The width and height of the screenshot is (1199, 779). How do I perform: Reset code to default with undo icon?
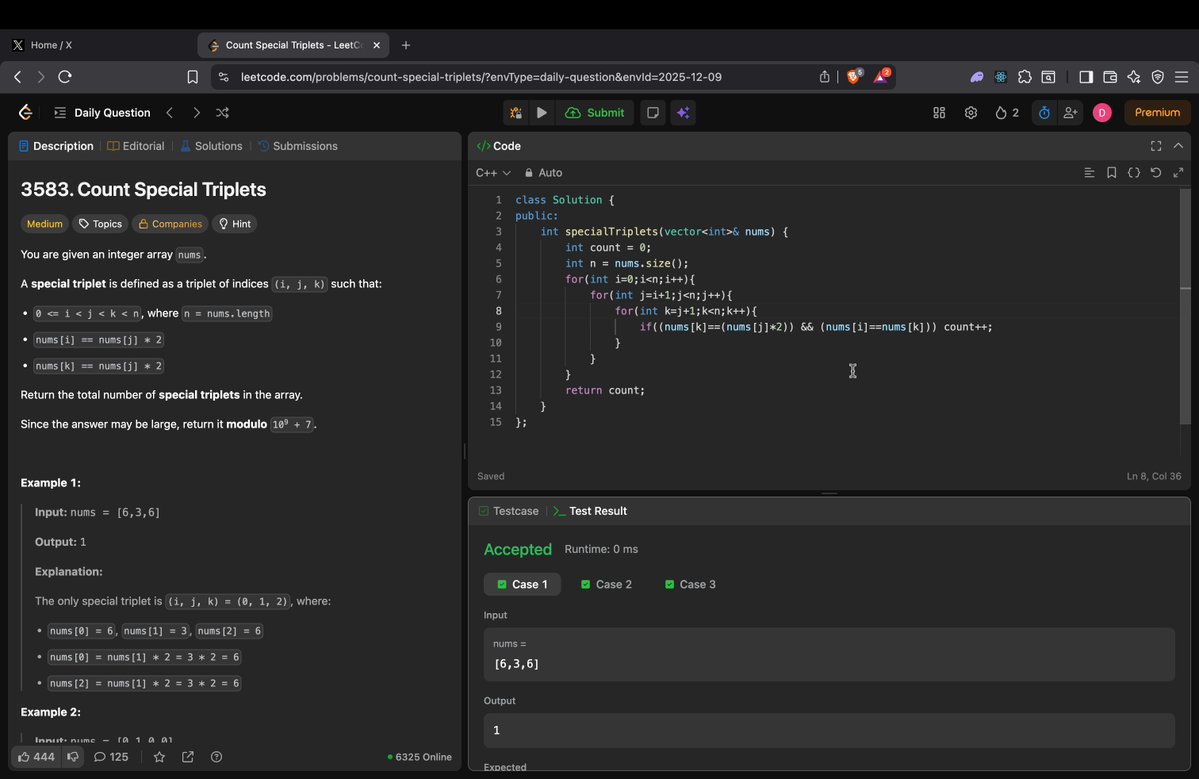(1155, 173)
